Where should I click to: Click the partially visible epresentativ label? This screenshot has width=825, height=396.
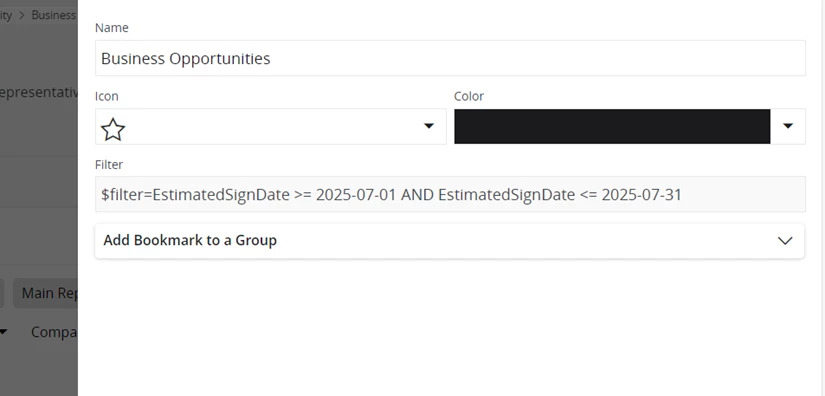39,93
